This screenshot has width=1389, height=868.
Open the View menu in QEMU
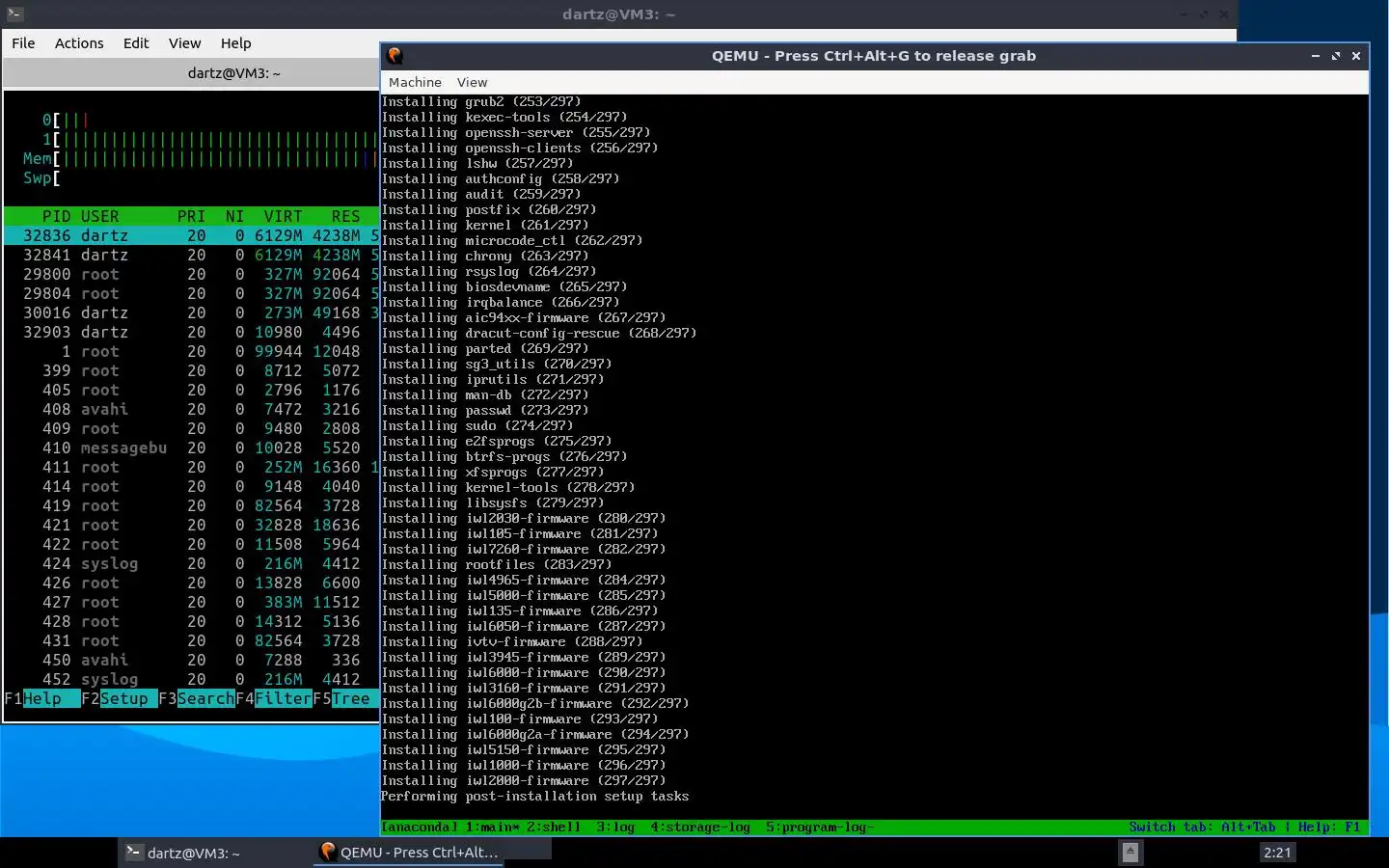pyautogui.click(x=472, y=83)
